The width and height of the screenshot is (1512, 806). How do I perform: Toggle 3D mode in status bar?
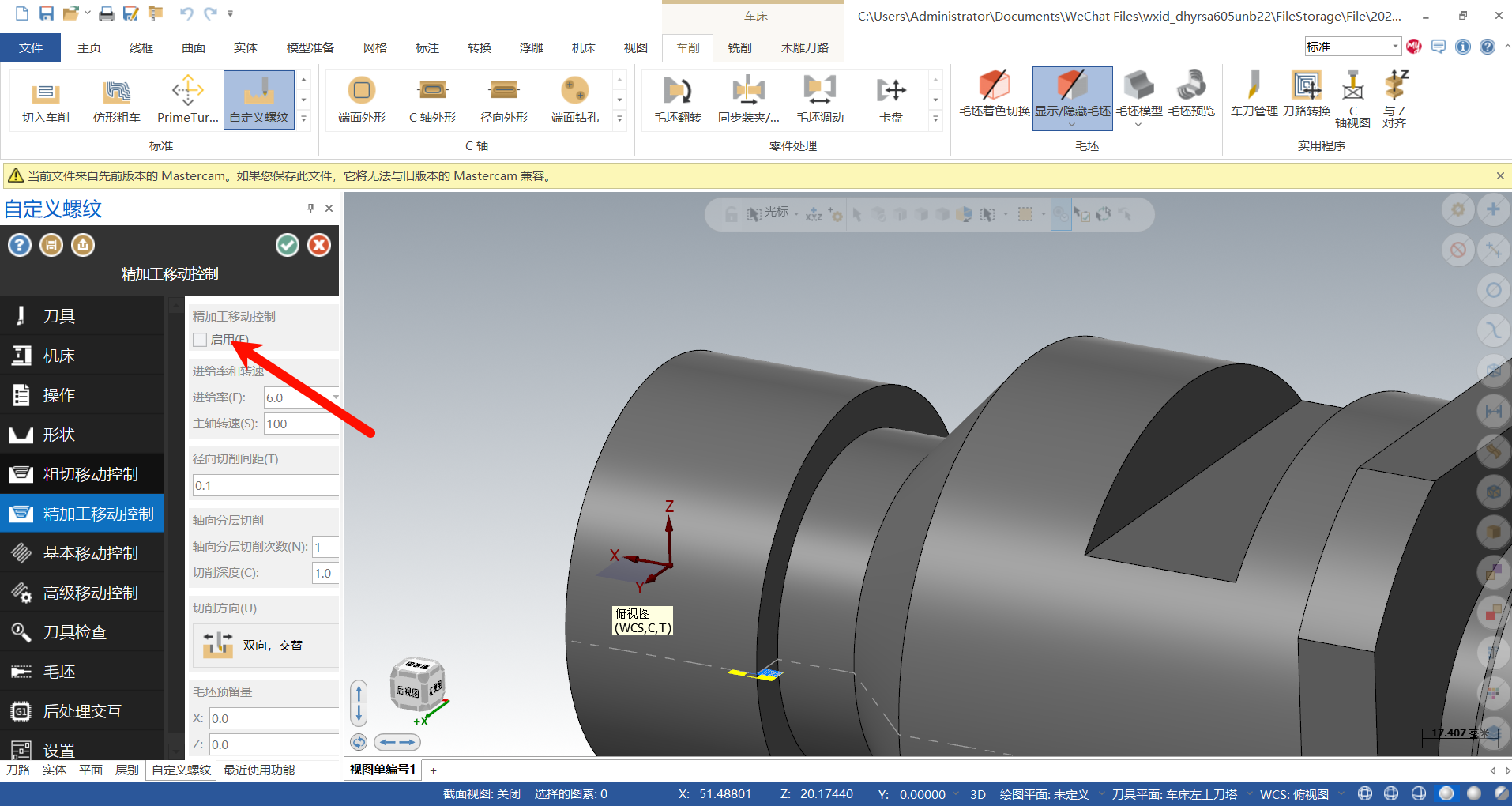978,794
